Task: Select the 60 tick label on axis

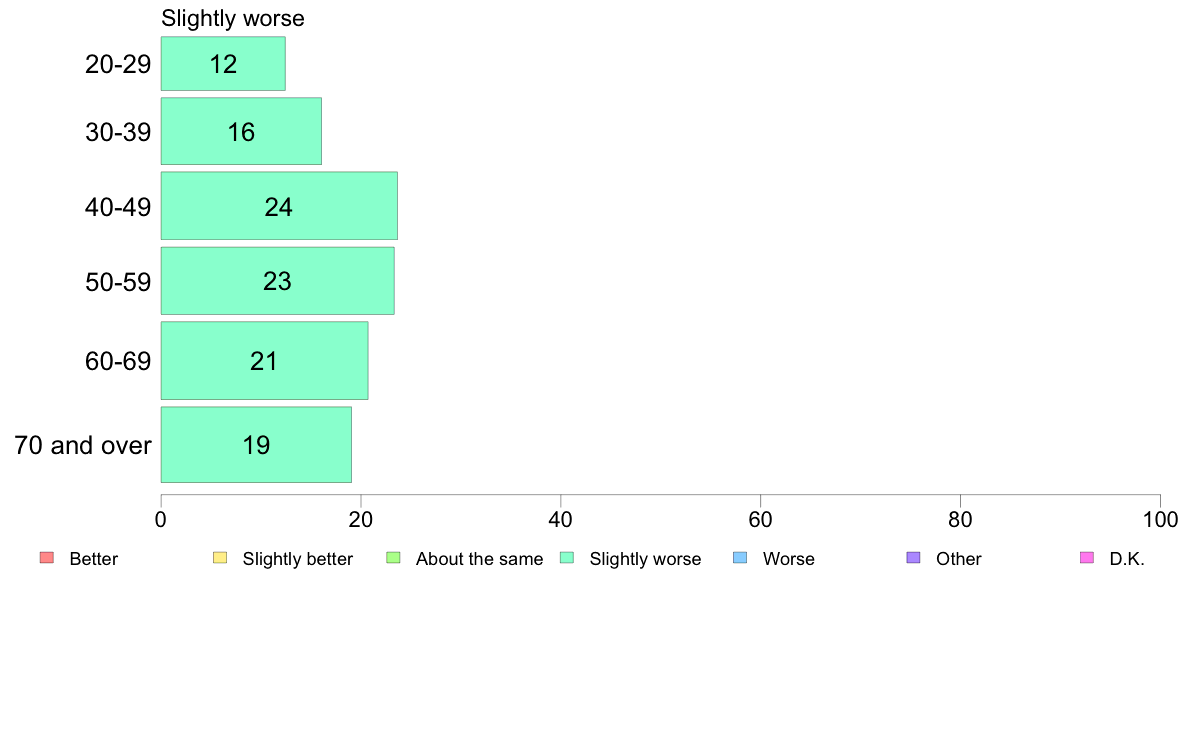Action: (x=760, y=519)
